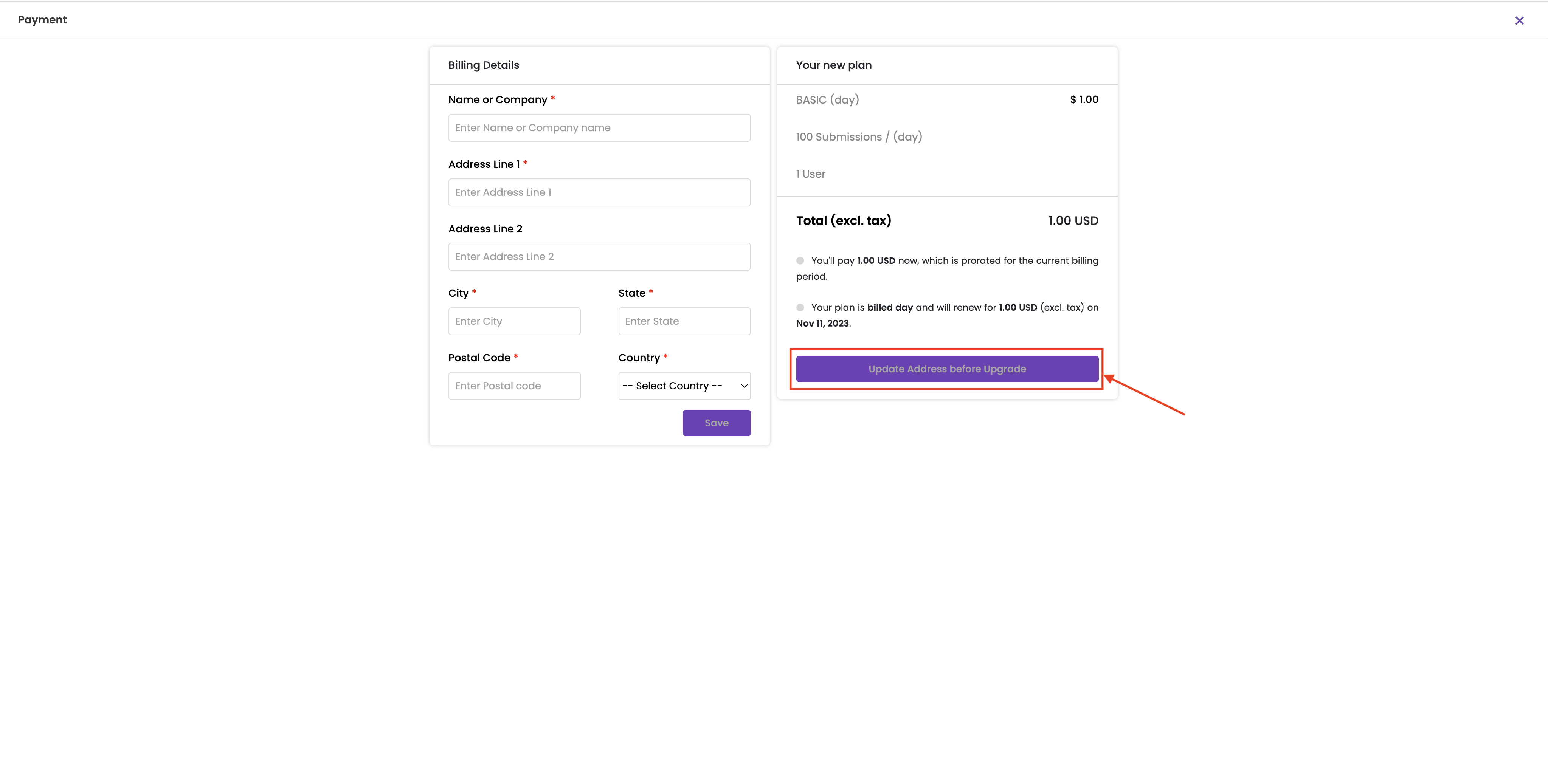This screenshot has width=1548, height=784.
Task: Click into the Address Line 2 field
Action: (x=599, y=257)
